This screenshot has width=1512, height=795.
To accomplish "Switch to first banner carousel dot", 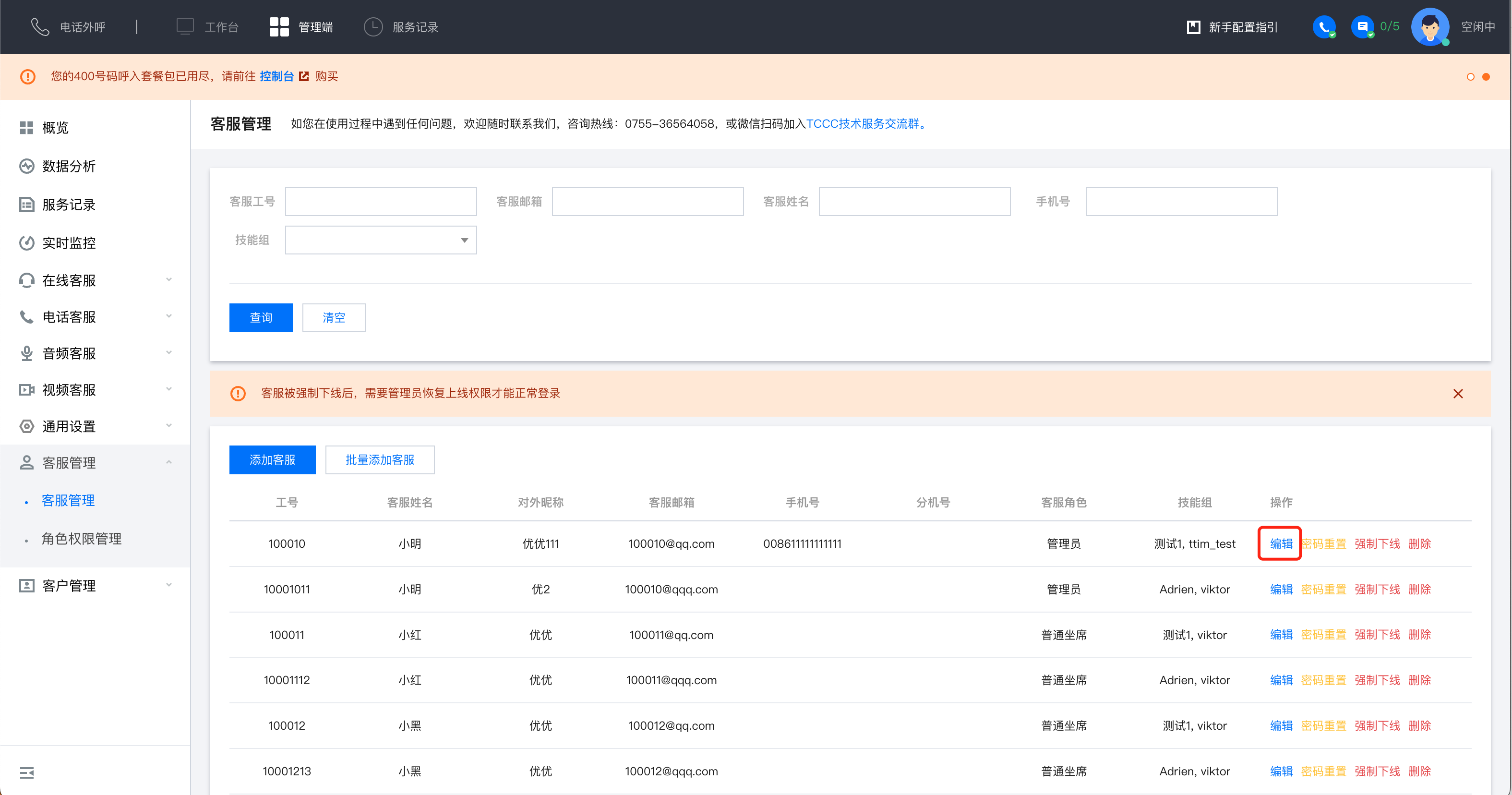I will coord(1470,77).
